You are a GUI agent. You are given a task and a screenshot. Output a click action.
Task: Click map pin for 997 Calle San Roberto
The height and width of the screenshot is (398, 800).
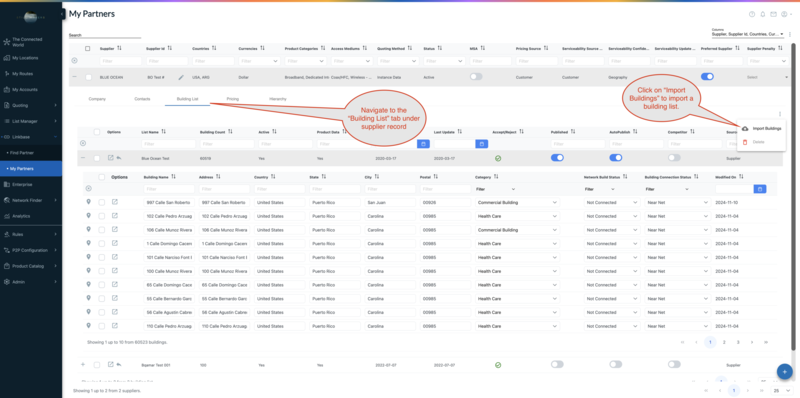88,202
